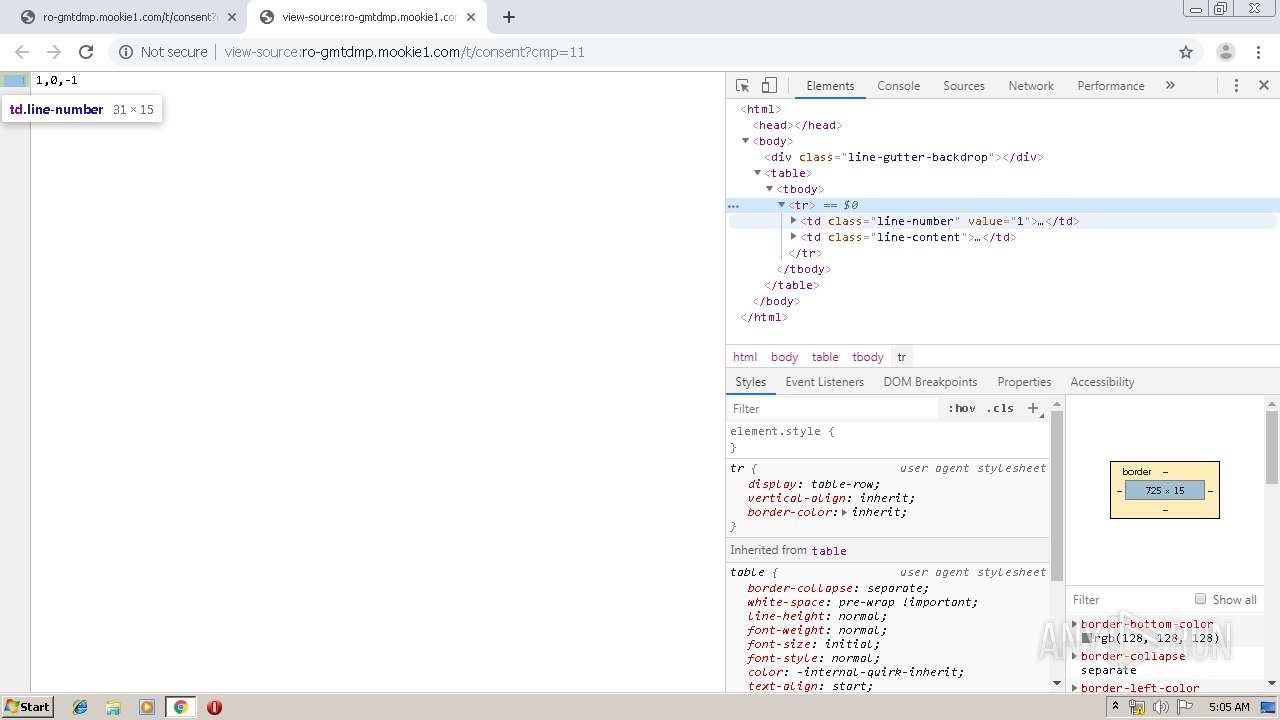This screenshot has height=720, width=1280.
Task: Open the Not secure site info
Action: 163,52
